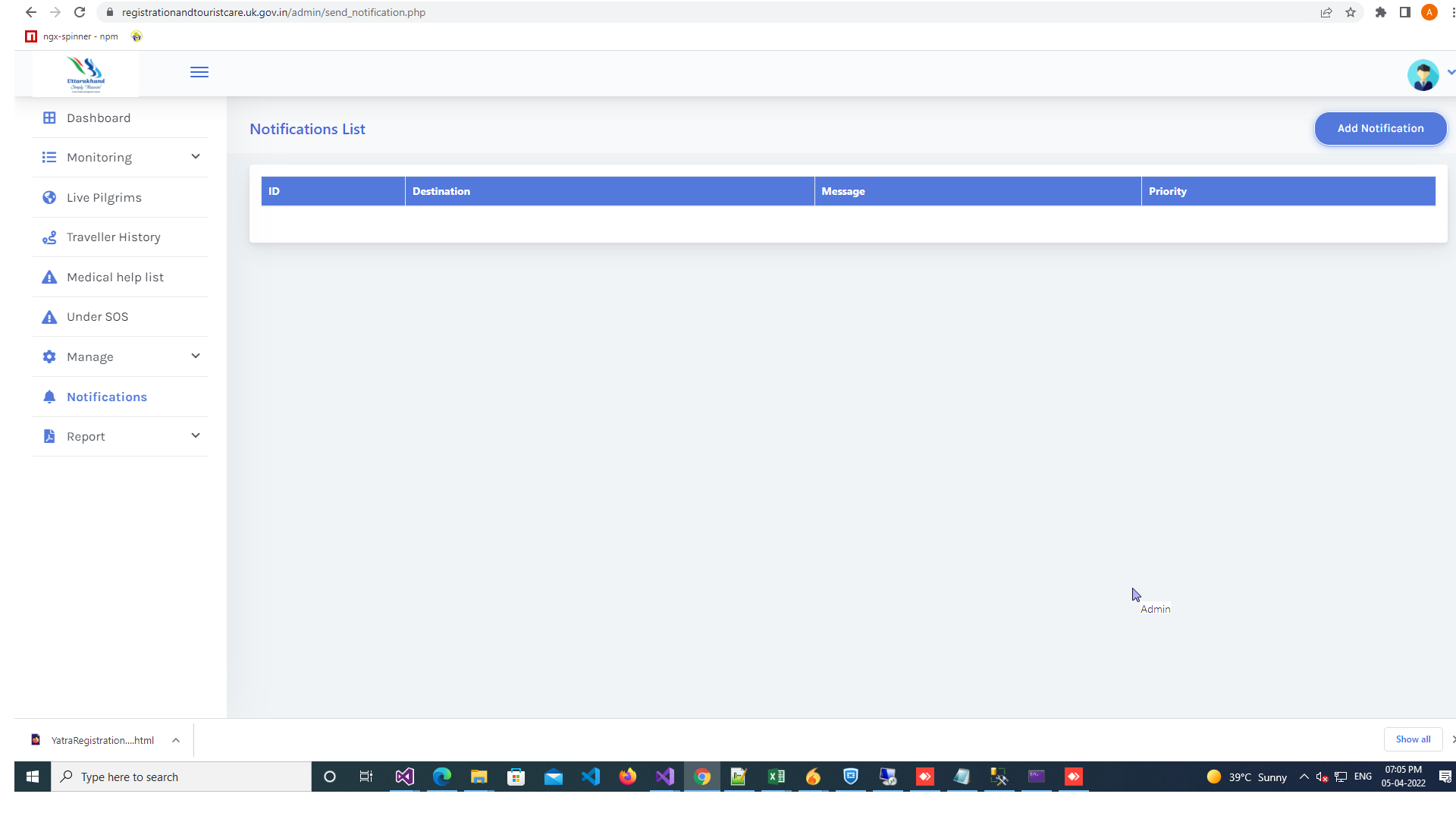Expand the Manage menu chevron
Image resolution: width=1456 pixels, height=819 pixels.
click(x=196, y=356)
